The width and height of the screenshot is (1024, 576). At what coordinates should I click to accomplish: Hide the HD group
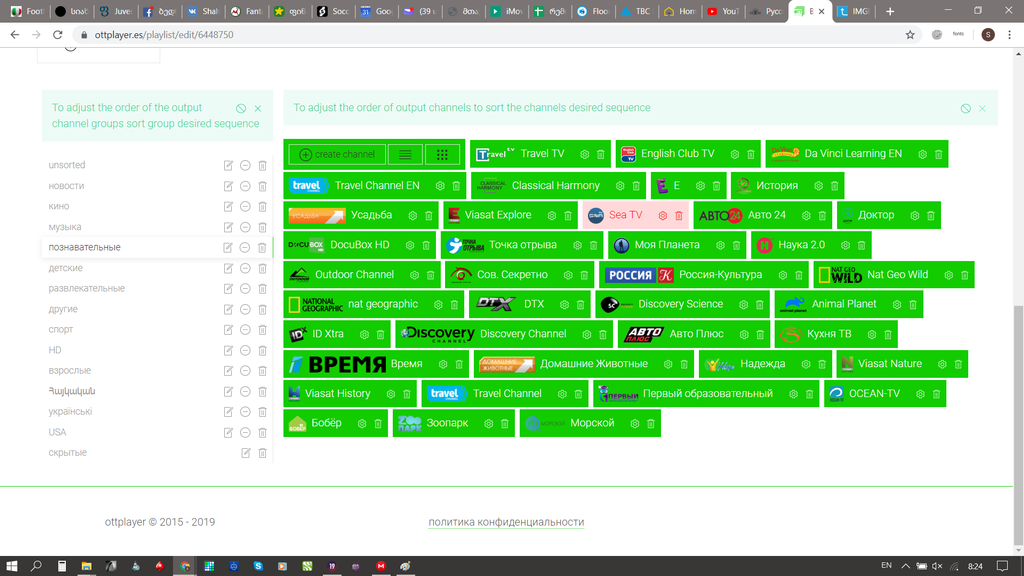[x=245, y=351]
